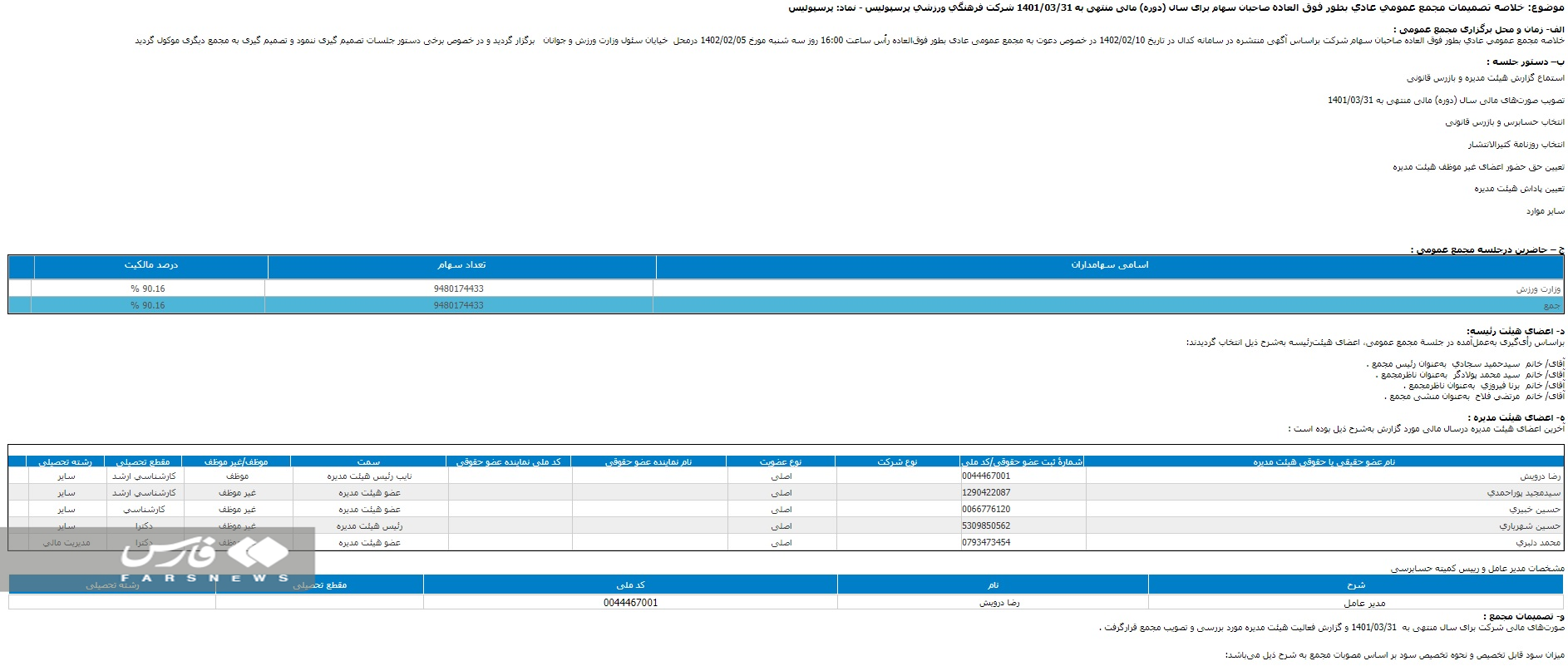Click the 'مدیر عامل' cell in the CEO table

[x=1364, y=603]
